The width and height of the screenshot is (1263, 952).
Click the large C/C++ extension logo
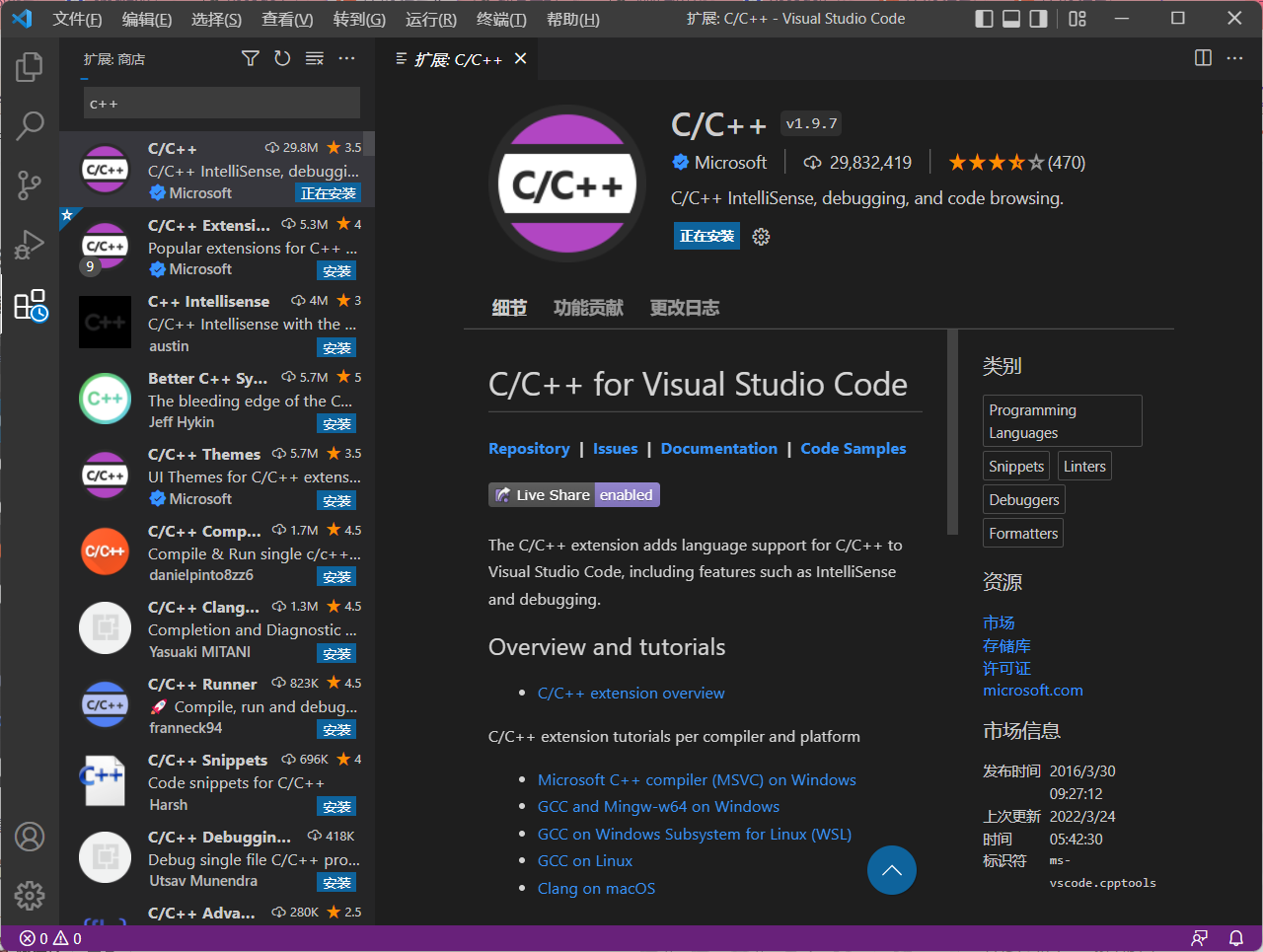[x=567, y=184]
